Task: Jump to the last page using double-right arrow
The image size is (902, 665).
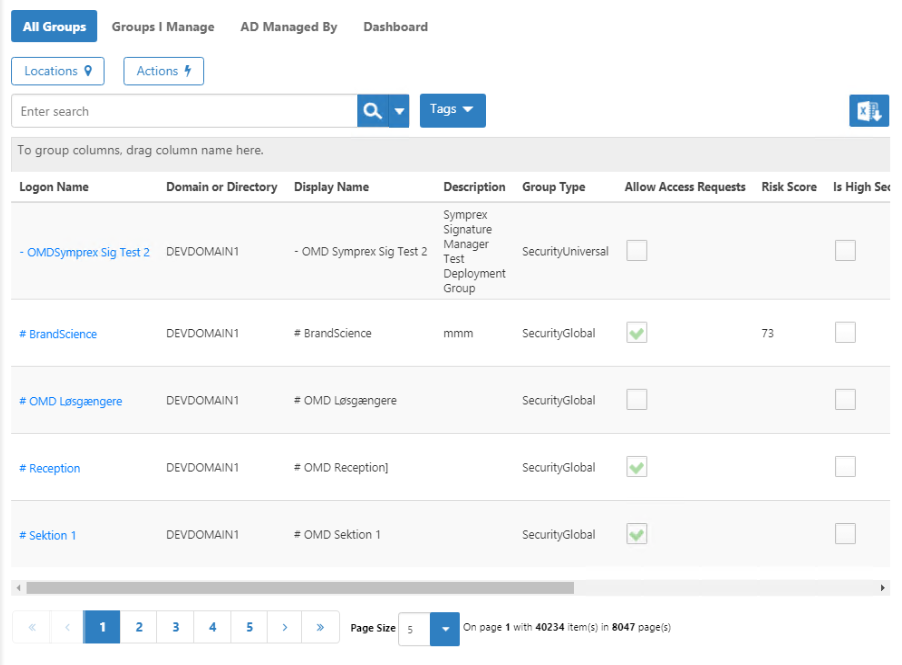Action: pos(320,627)
